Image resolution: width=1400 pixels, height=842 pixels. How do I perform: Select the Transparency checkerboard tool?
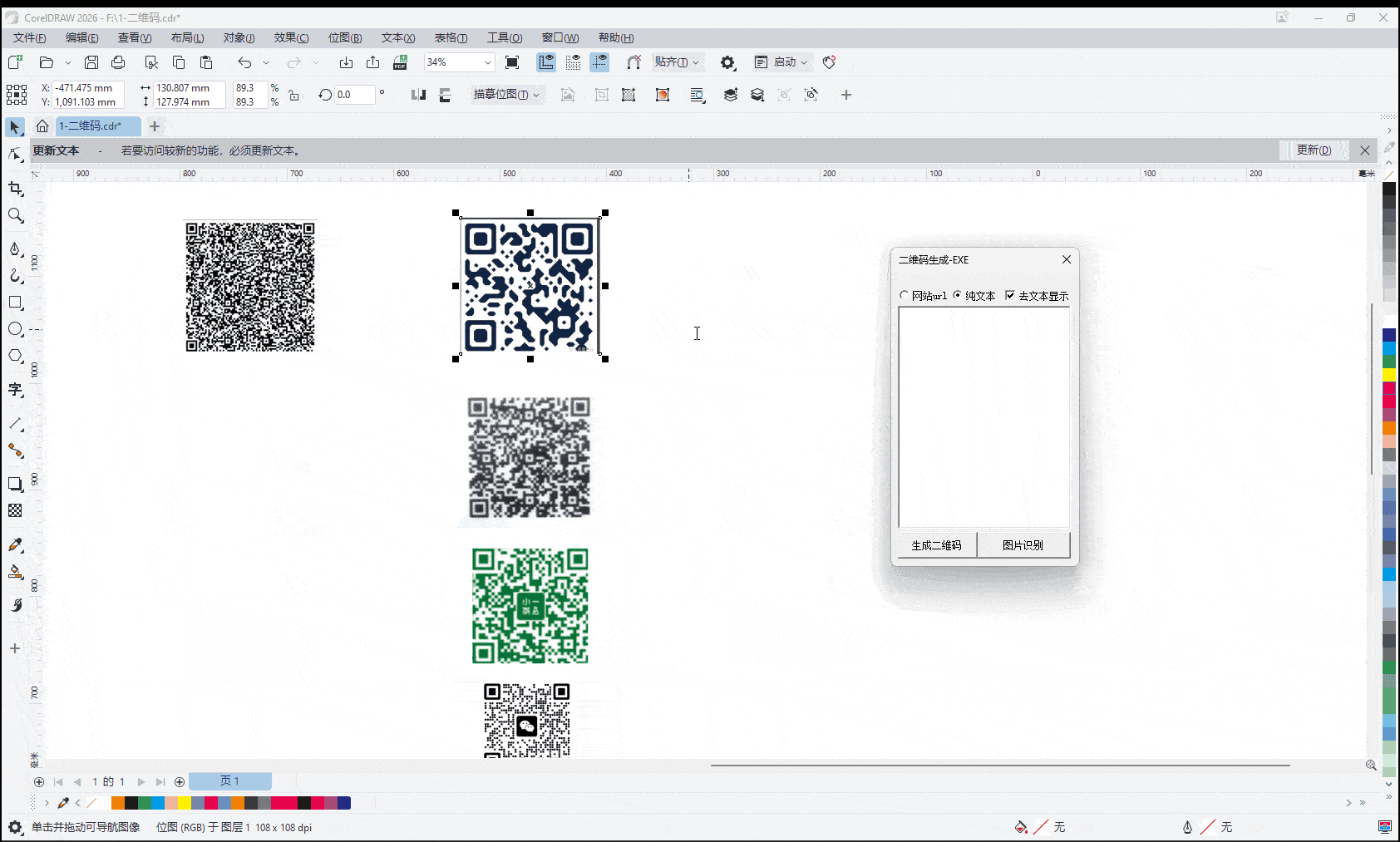(x=15, y=510)
